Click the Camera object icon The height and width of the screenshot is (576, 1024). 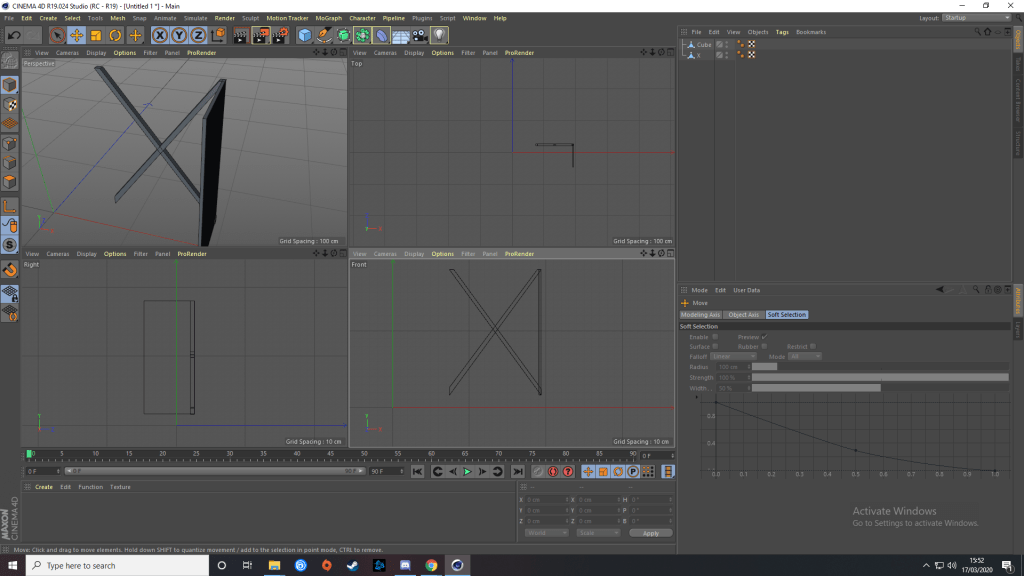pyautogui.click(x=420, y=36)
